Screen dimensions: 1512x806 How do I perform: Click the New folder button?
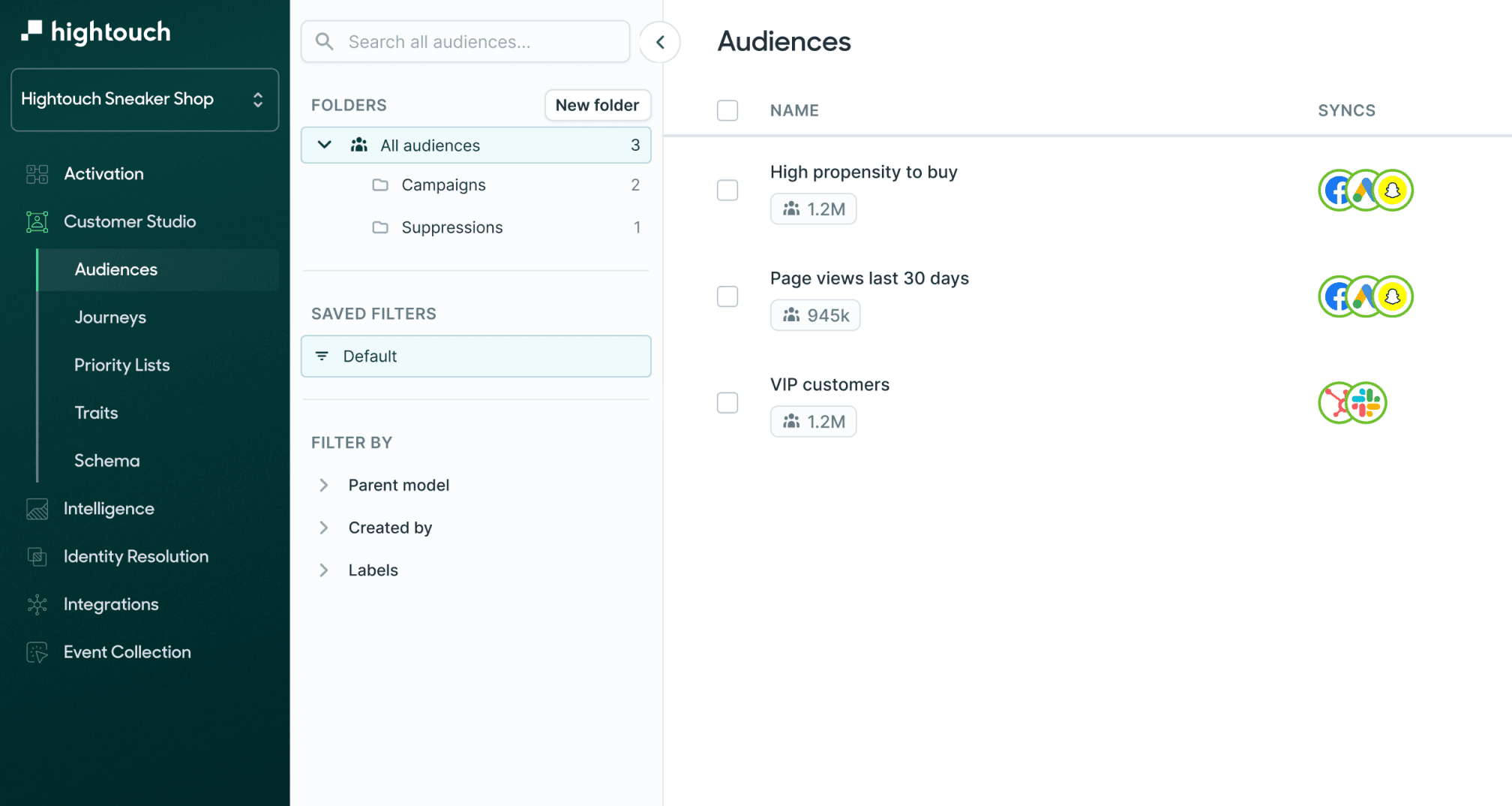click(x=597, y=105)
